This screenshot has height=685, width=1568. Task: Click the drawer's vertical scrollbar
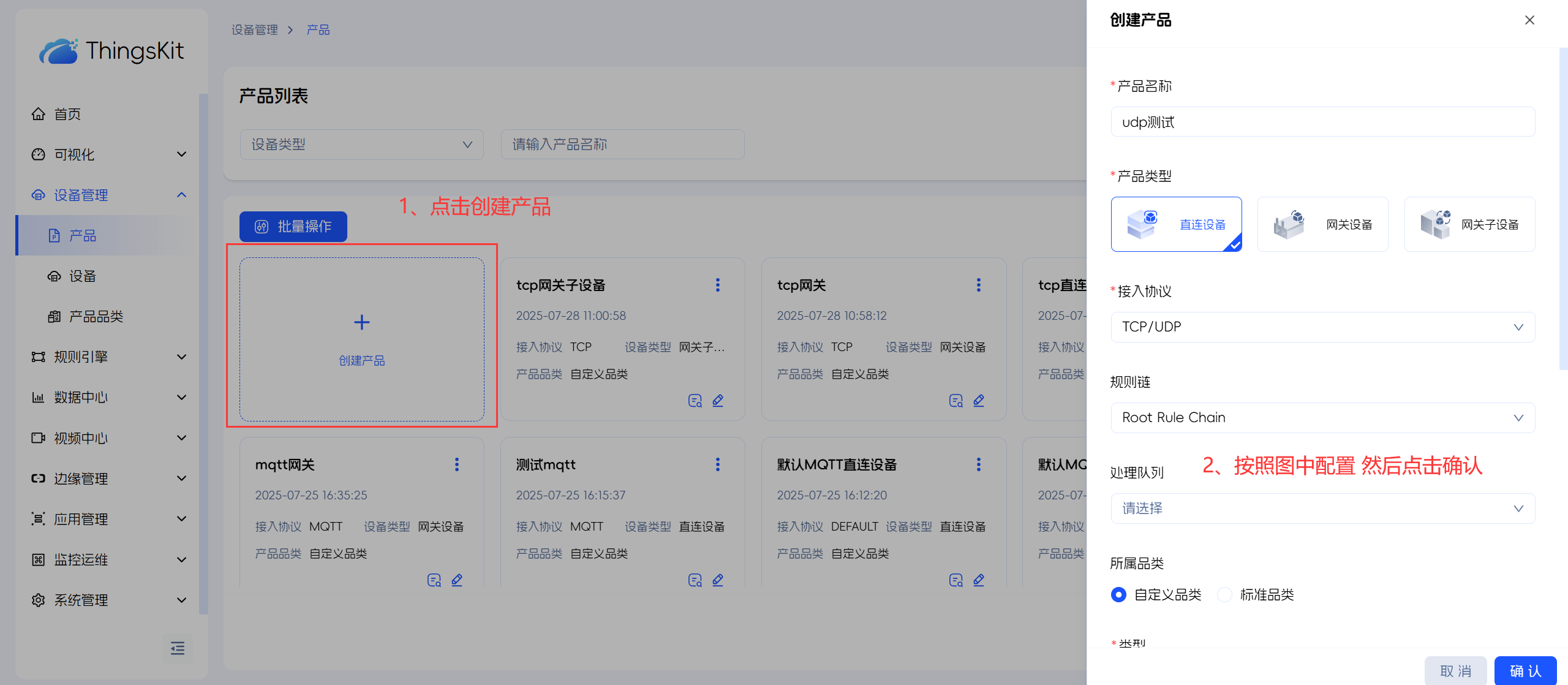(x=1562, y=208)
